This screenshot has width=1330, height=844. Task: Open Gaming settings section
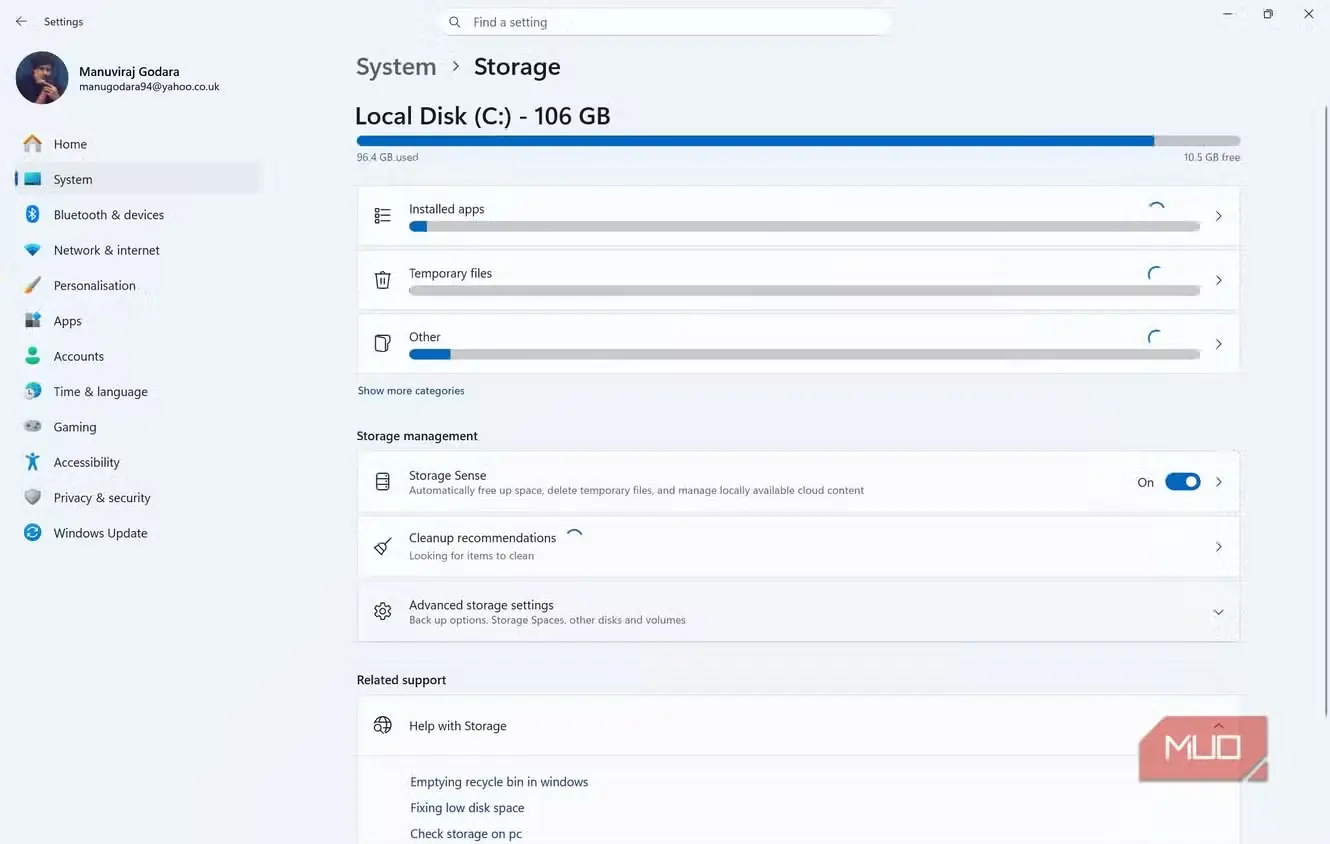point(138,426)
